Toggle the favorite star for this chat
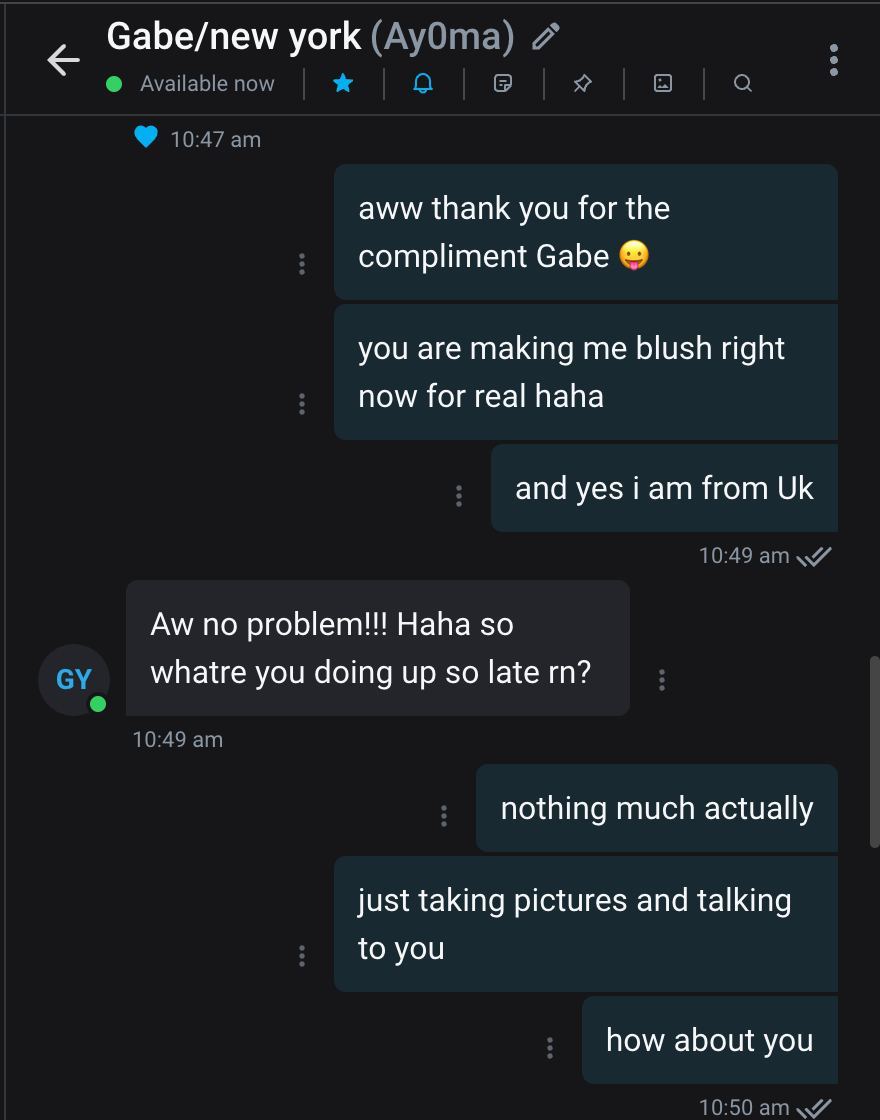Viewport: 880px width, 1120px height. coord(343,84)
